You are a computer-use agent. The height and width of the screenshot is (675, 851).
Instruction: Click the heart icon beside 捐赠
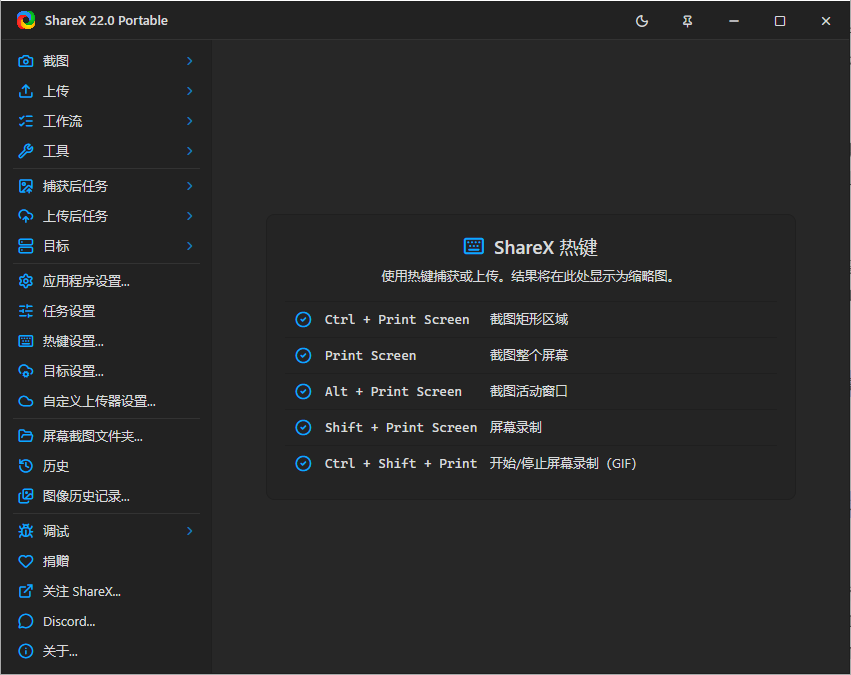pyautogui.click(x=26, y=561)
